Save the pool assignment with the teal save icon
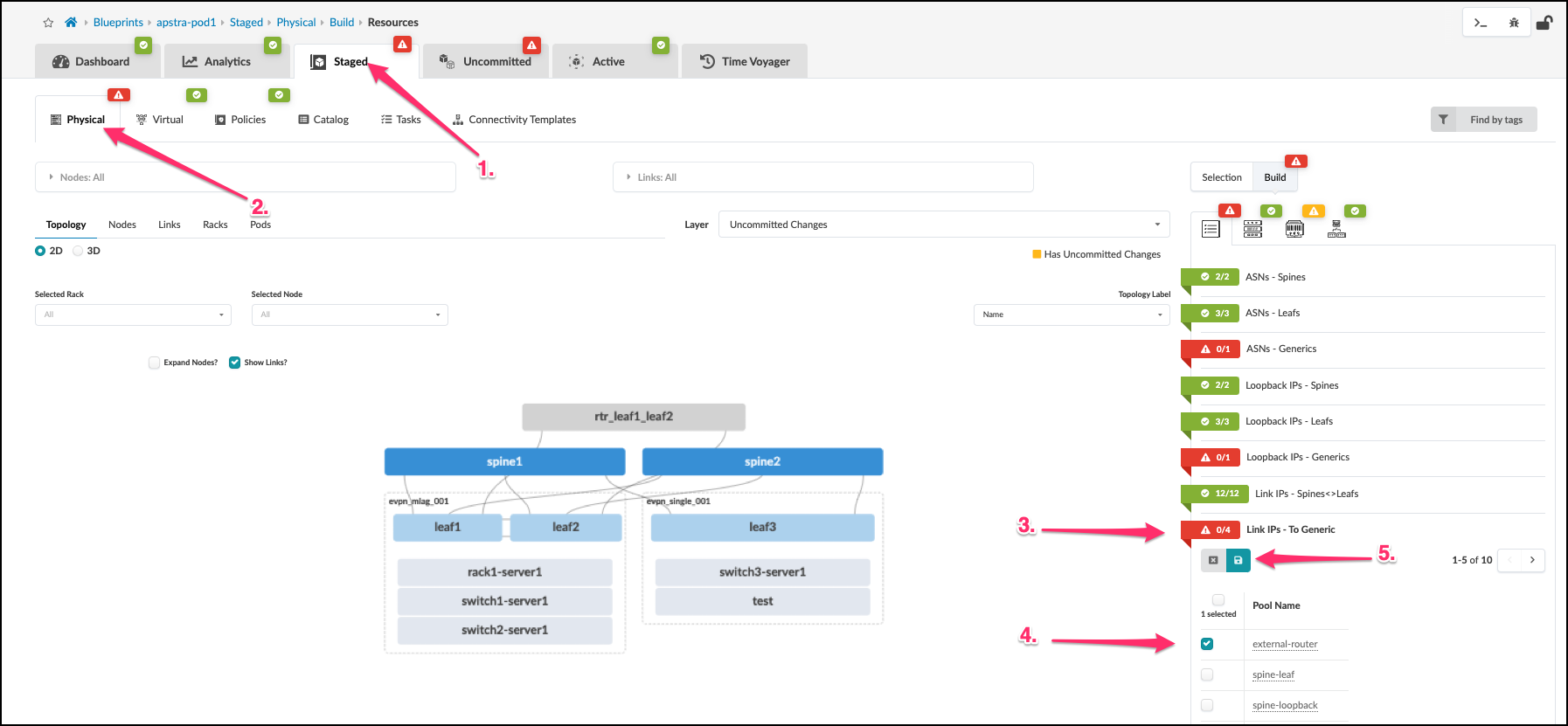 [x=1238, y=560]
